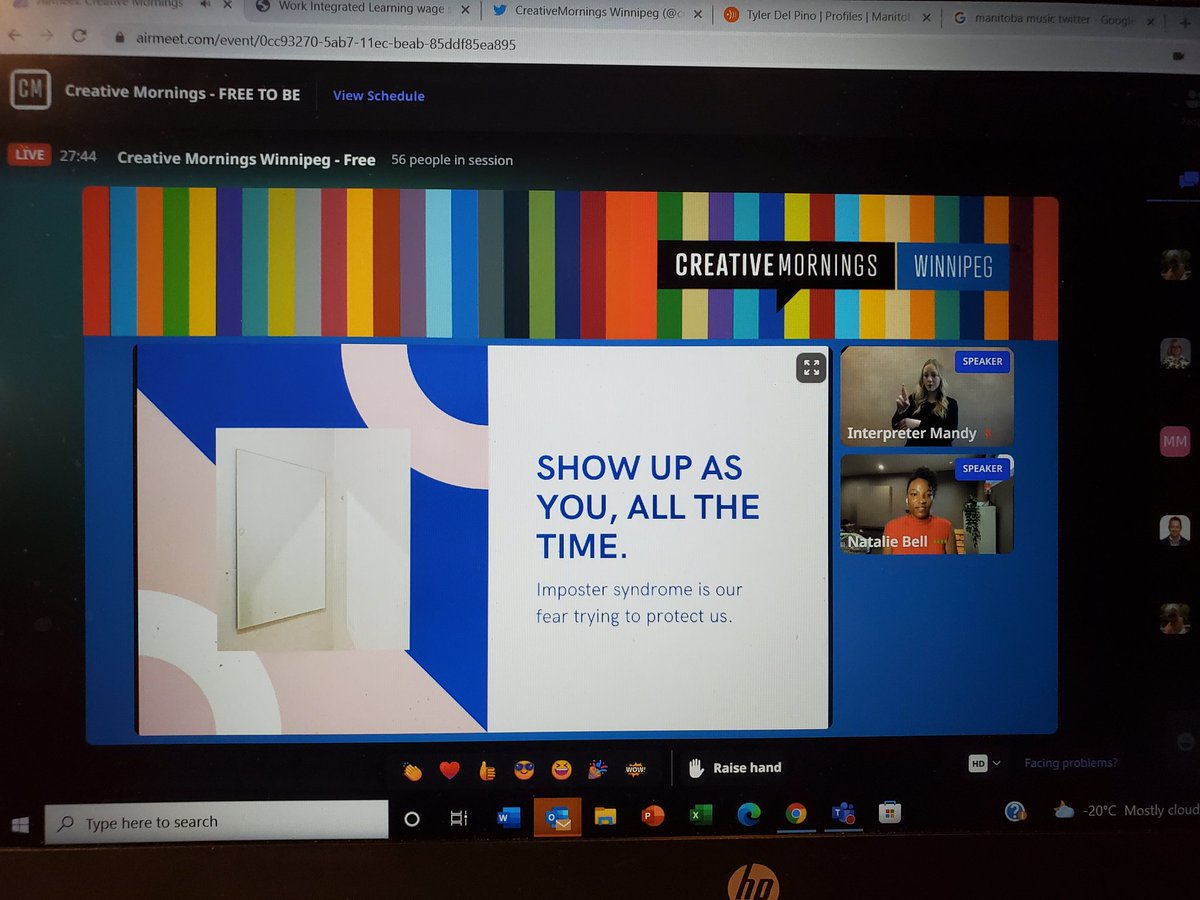
Task: Open PowerPoint from the taskbar
Action: (653, 815)
